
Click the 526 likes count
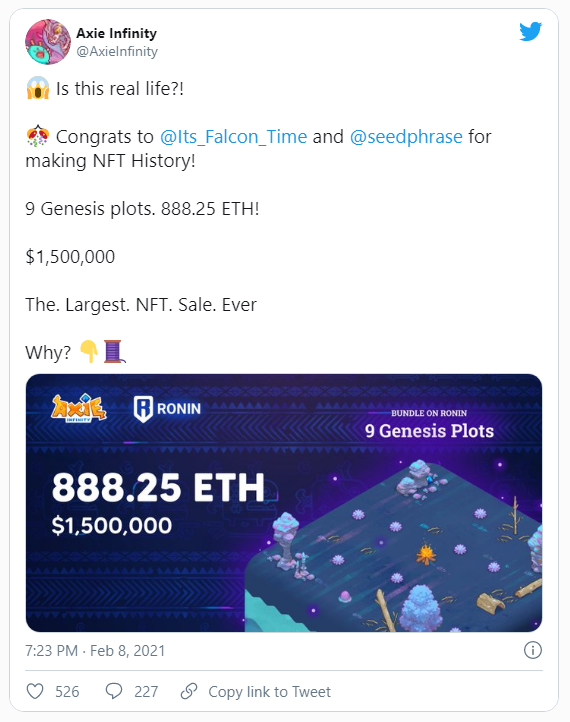point(67,692)
